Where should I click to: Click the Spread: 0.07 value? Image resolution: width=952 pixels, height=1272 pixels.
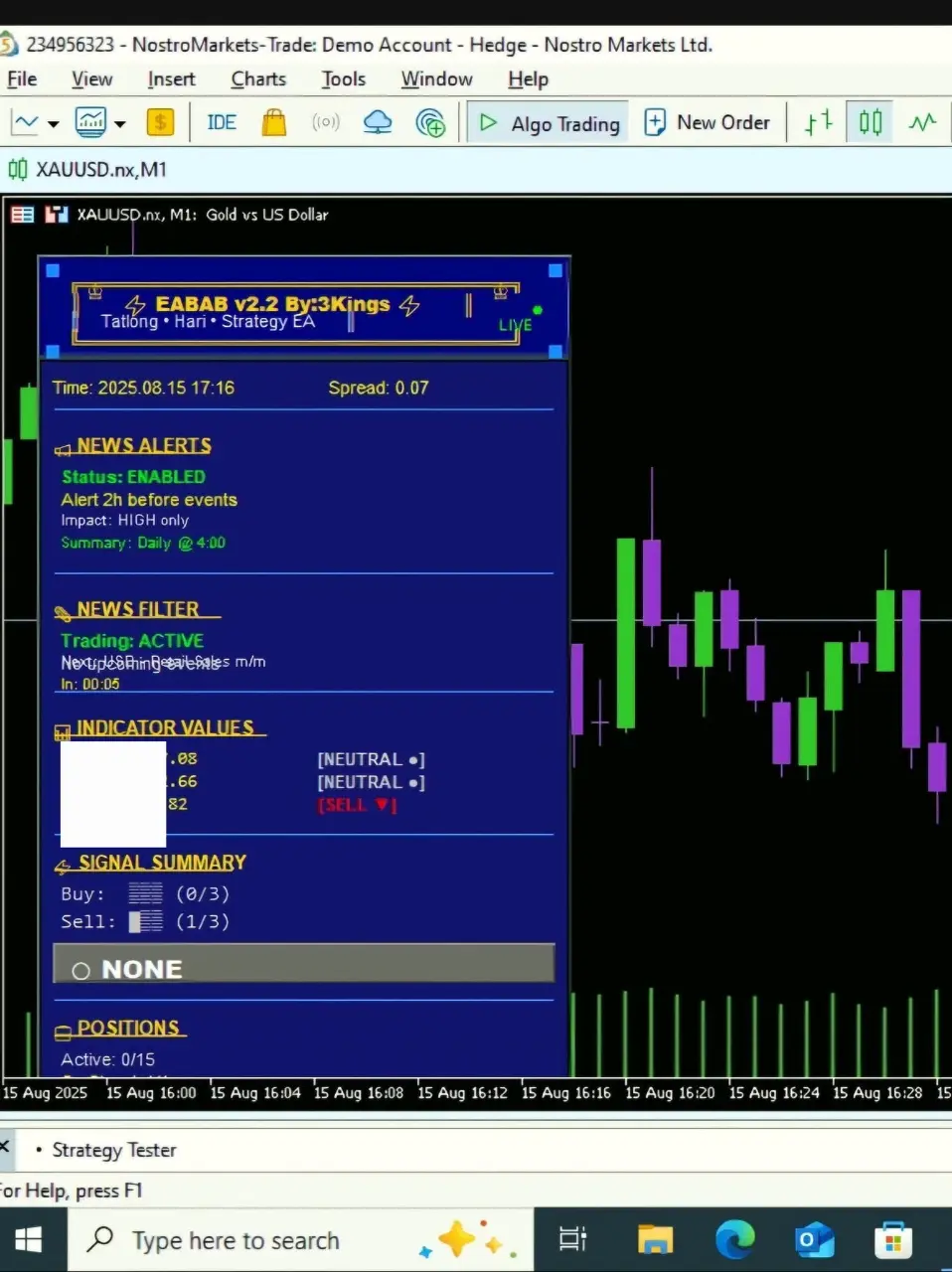click(379, 388)
